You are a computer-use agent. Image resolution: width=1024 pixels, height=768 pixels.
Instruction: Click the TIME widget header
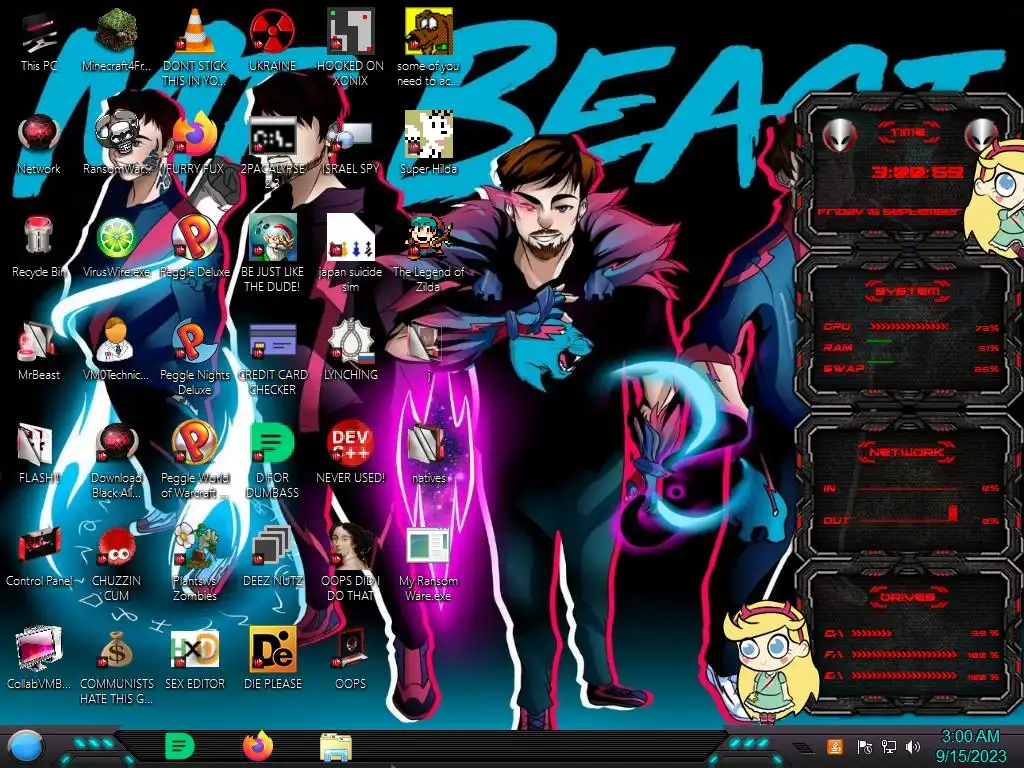908,133
